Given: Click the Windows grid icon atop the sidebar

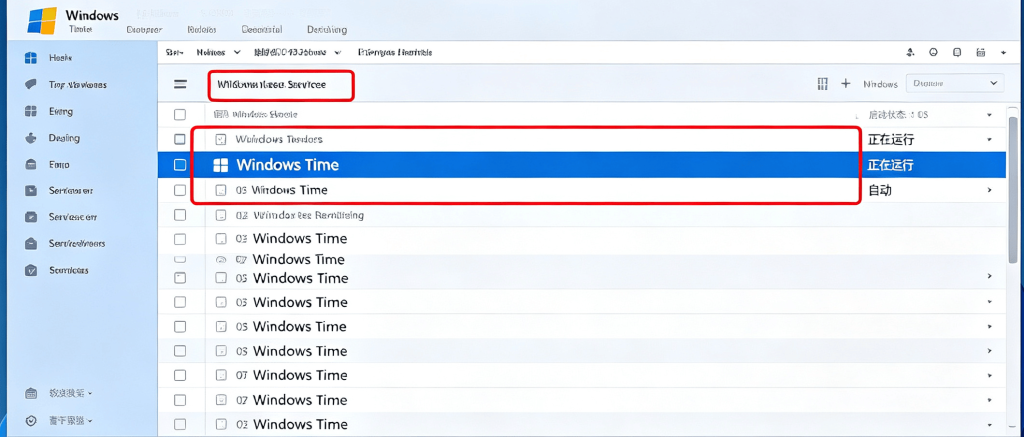Looking at the screenshot, I should pyautogui.click(x=30, y=58).
